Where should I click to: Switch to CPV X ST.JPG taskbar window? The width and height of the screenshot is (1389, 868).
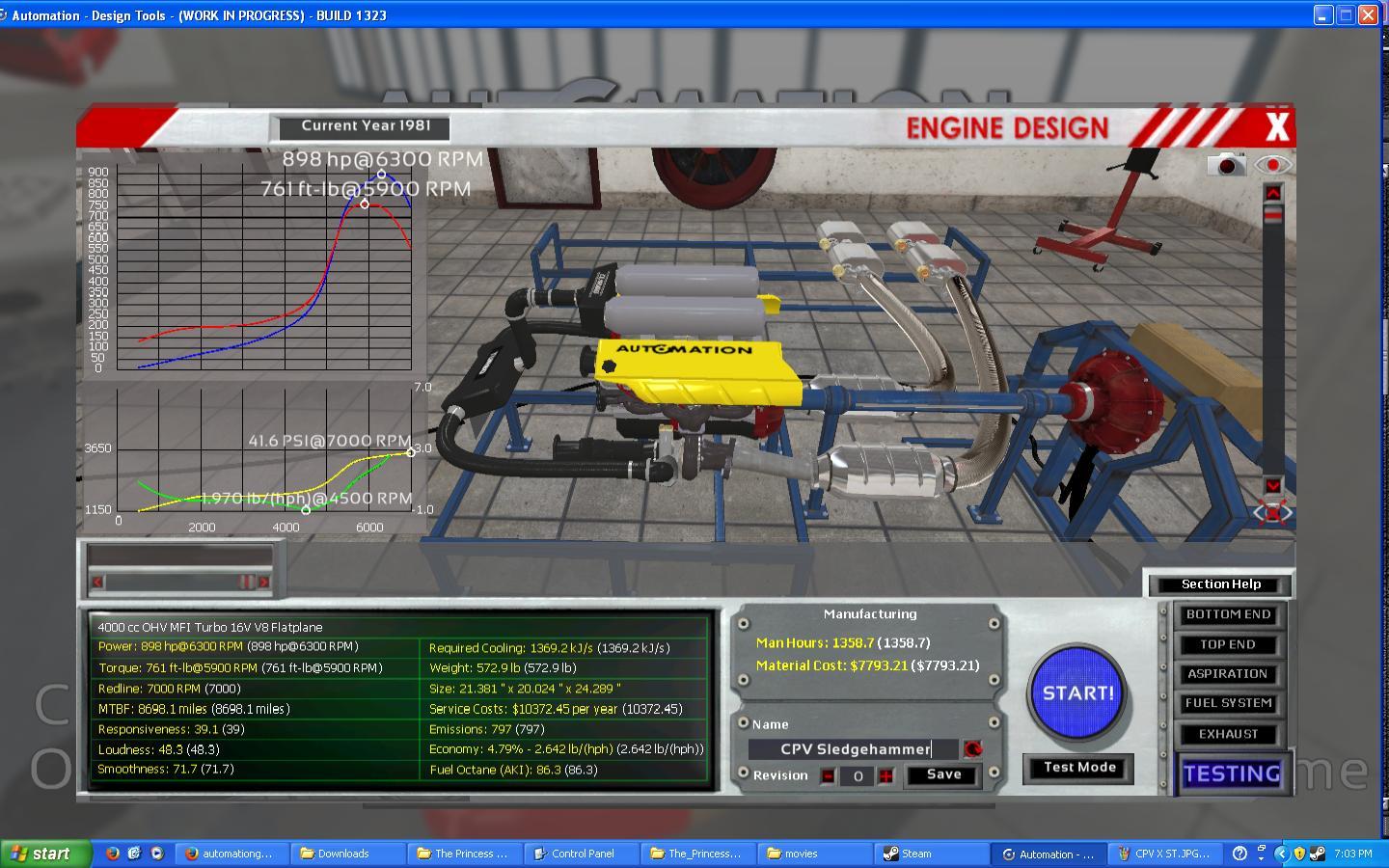coord(1165,854)
